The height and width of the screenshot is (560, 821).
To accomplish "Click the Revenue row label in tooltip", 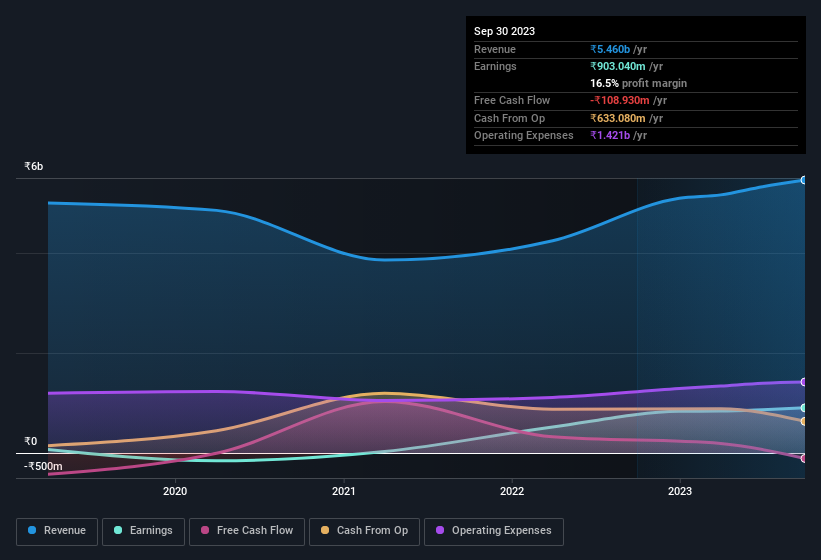I will point(495,49).
